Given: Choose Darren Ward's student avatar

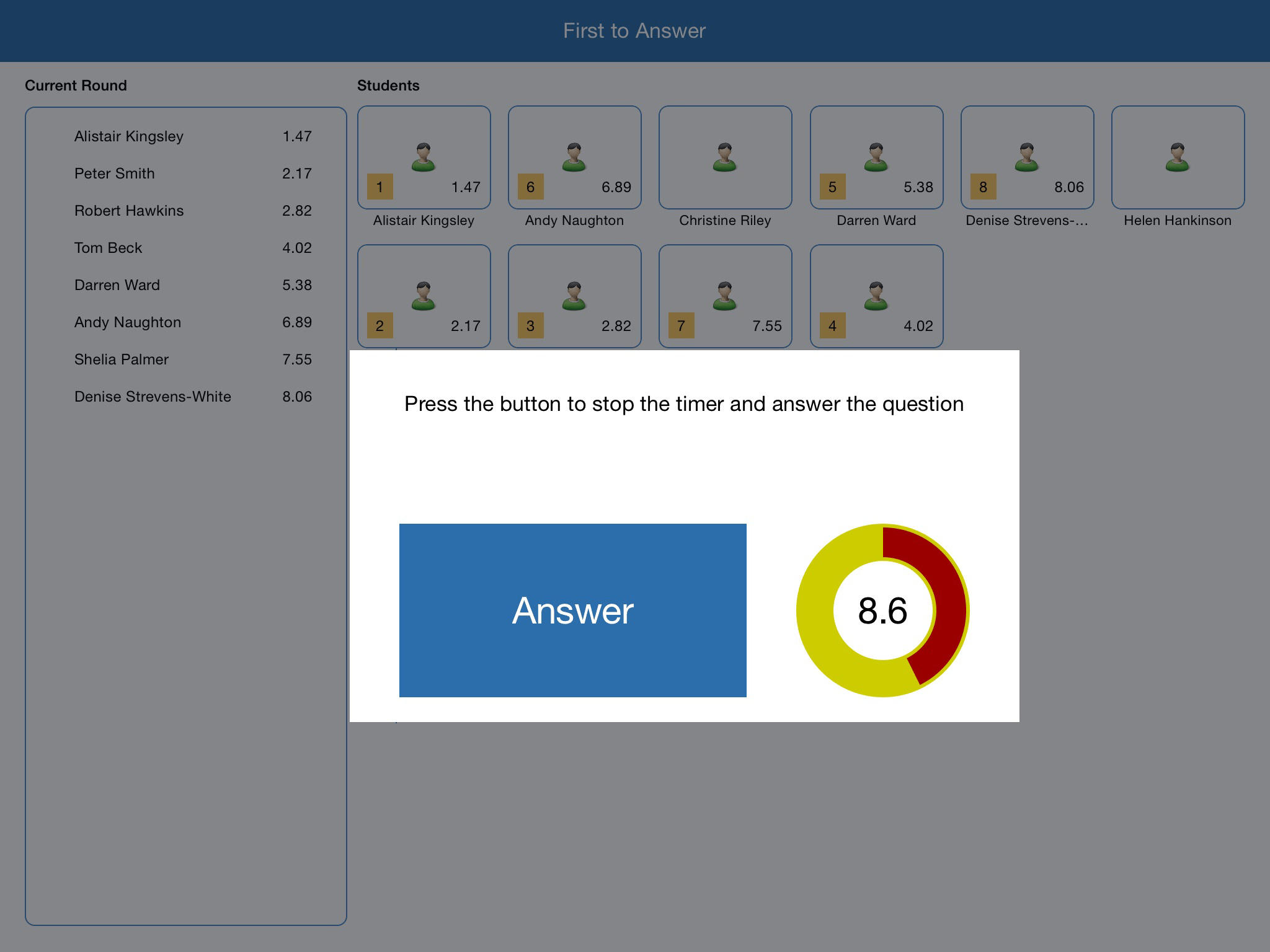Looking at the screenshot, I should pyautogui.click(x=876, y=157).
